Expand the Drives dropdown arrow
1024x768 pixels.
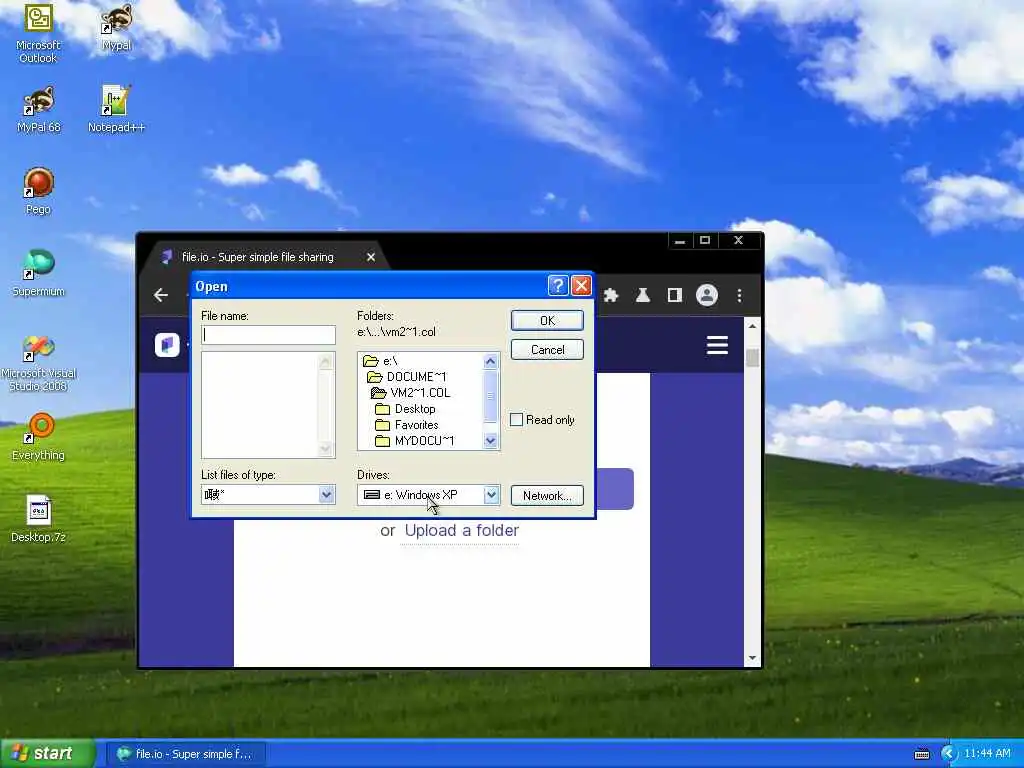491,494
